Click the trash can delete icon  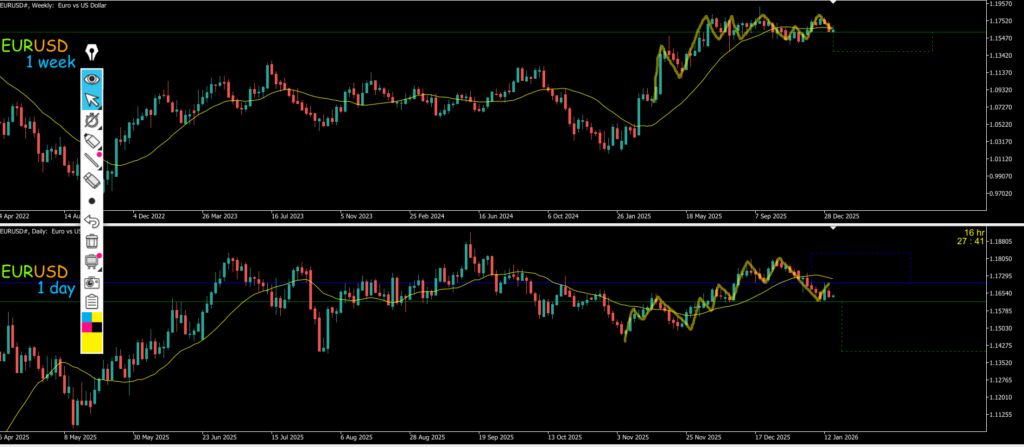(92, 241)
